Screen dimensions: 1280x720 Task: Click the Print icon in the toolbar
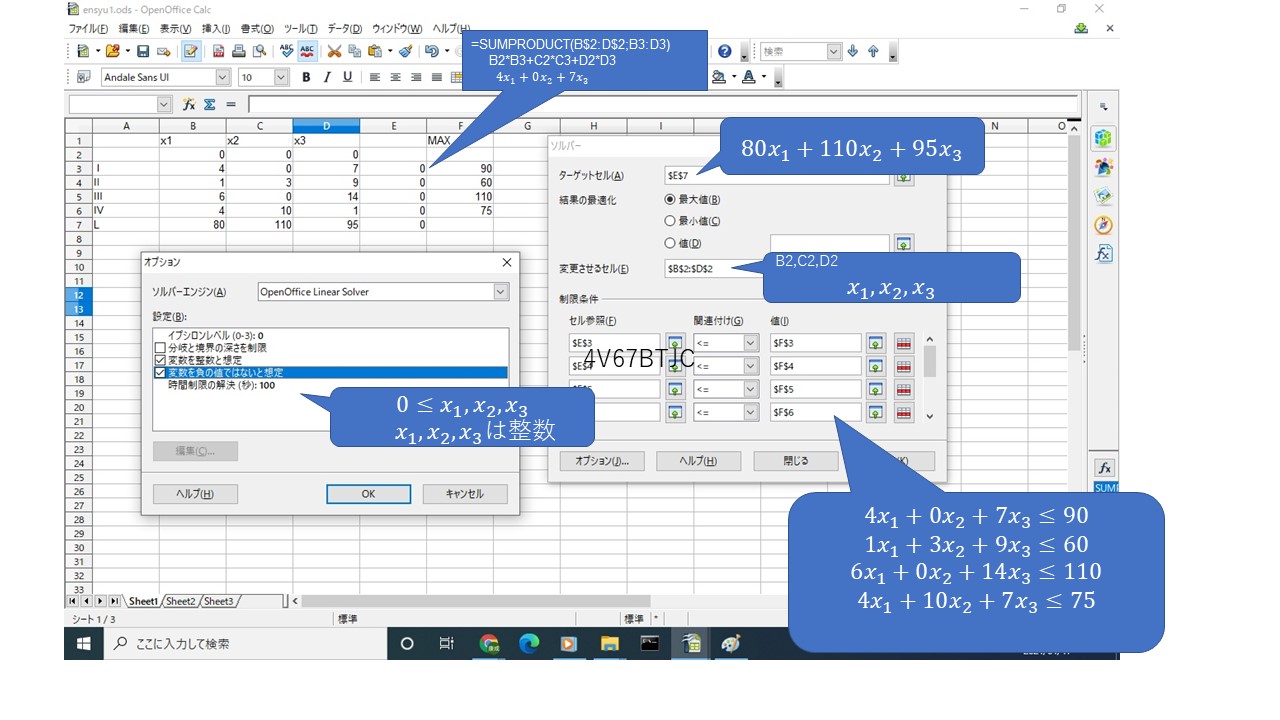239,51
